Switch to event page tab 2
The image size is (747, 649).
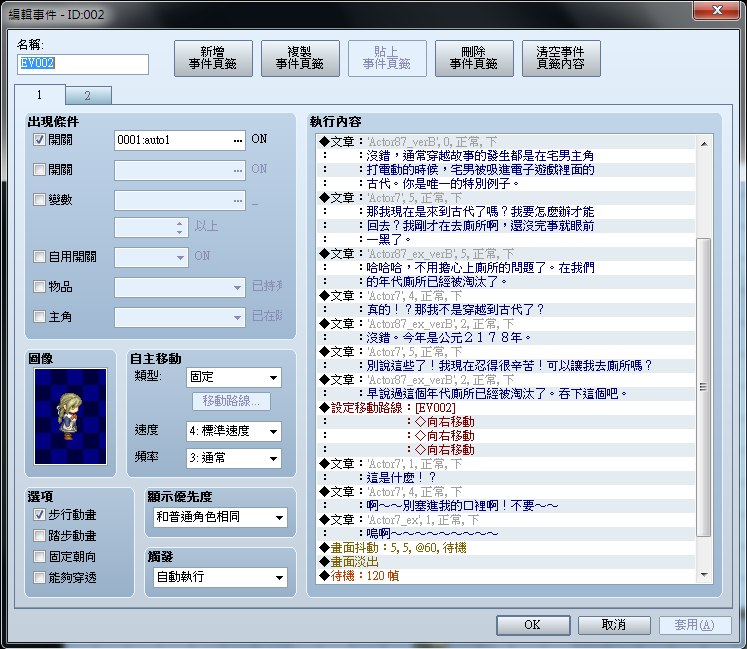click(x=88, y=95)
